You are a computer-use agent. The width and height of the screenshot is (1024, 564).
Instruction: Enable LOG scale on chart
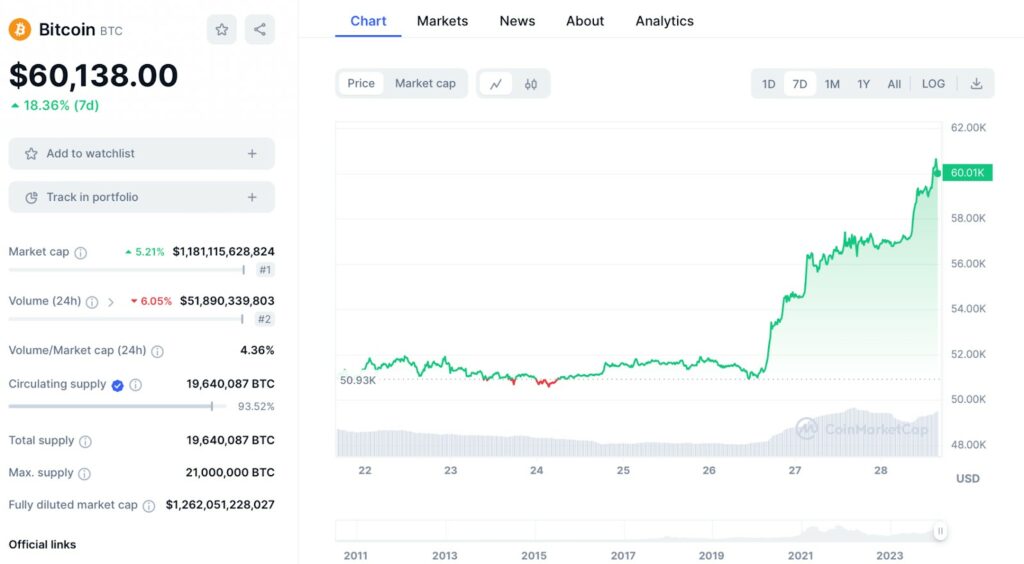click(933, 84)
